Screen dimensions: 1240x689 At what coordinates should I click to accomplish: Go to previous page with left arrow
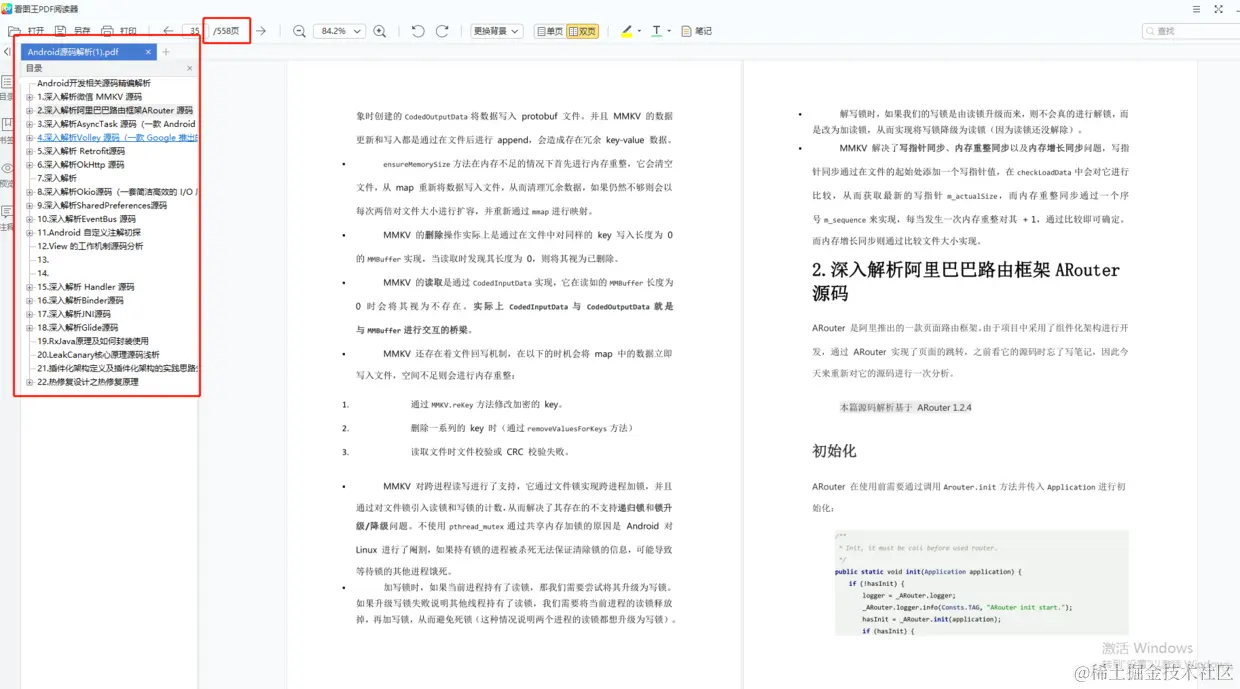coord(168,31)
